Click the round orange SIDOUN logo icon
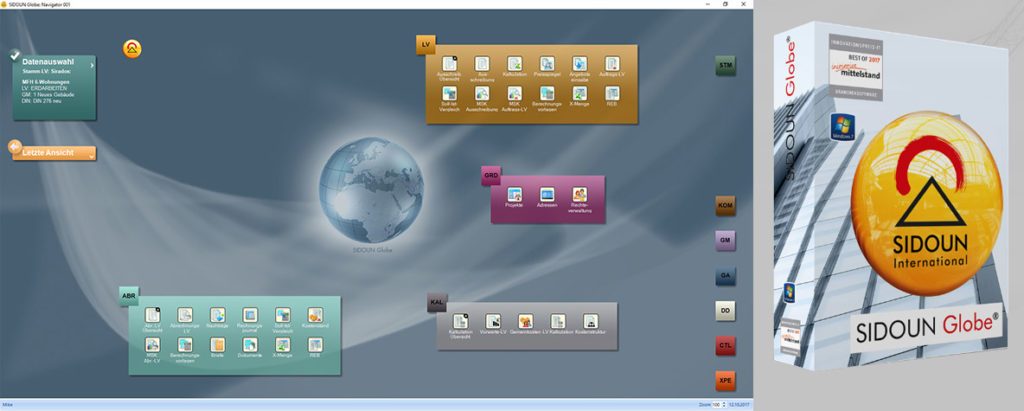This screenshot has height=411, width=1024. (x=132, y=48)
